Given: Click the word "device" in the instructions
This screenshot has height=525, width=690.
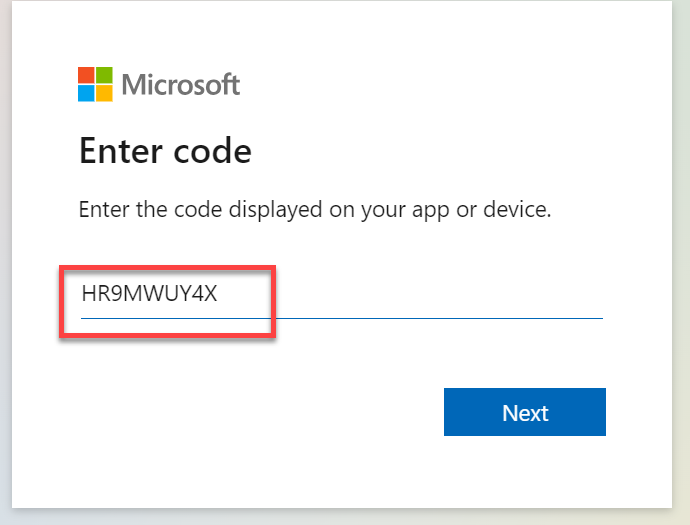Looking at the screenshot, I should 516,210.
